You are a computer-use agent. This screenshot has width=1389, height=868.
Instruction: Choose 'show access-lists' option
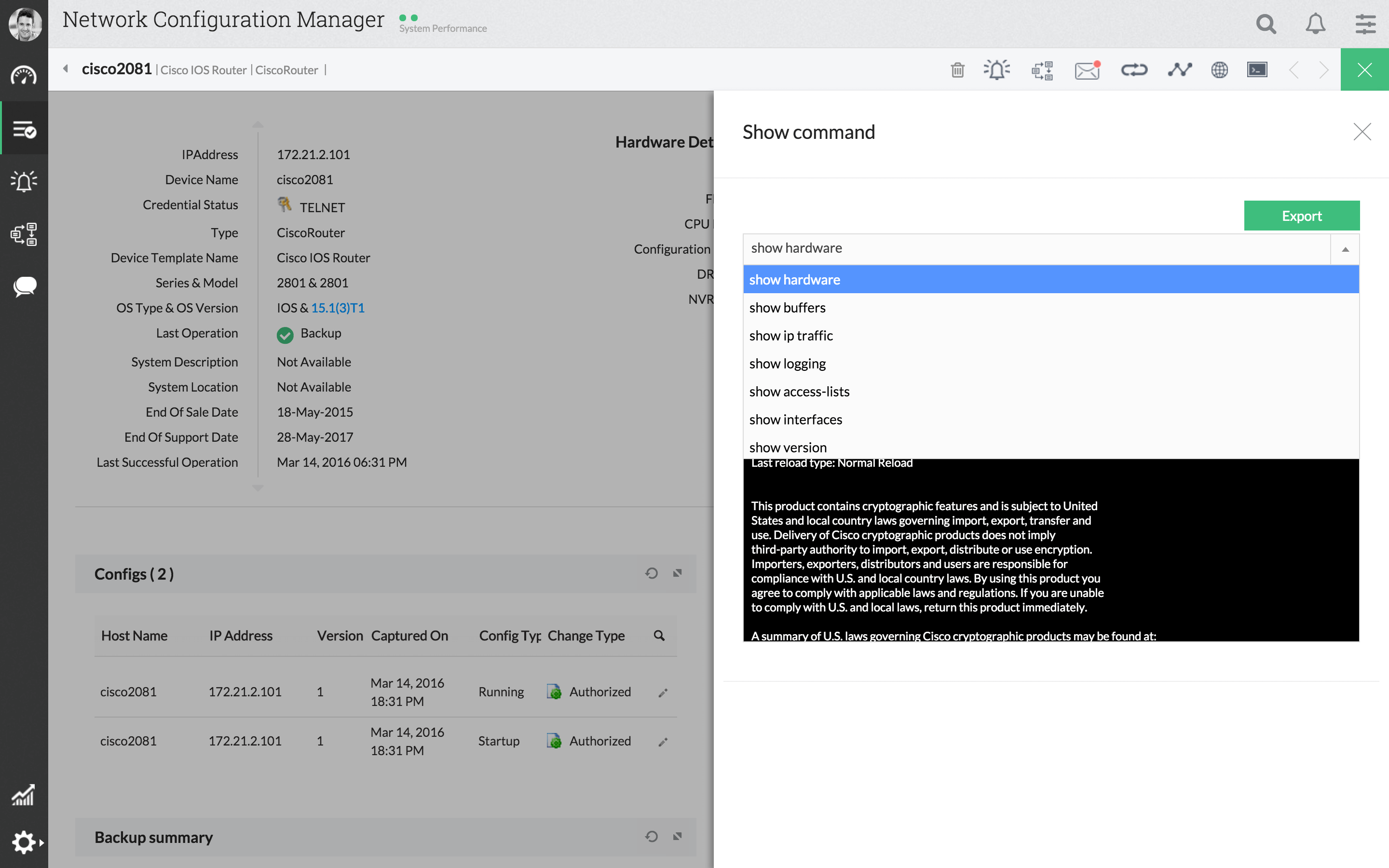[799, 392]
